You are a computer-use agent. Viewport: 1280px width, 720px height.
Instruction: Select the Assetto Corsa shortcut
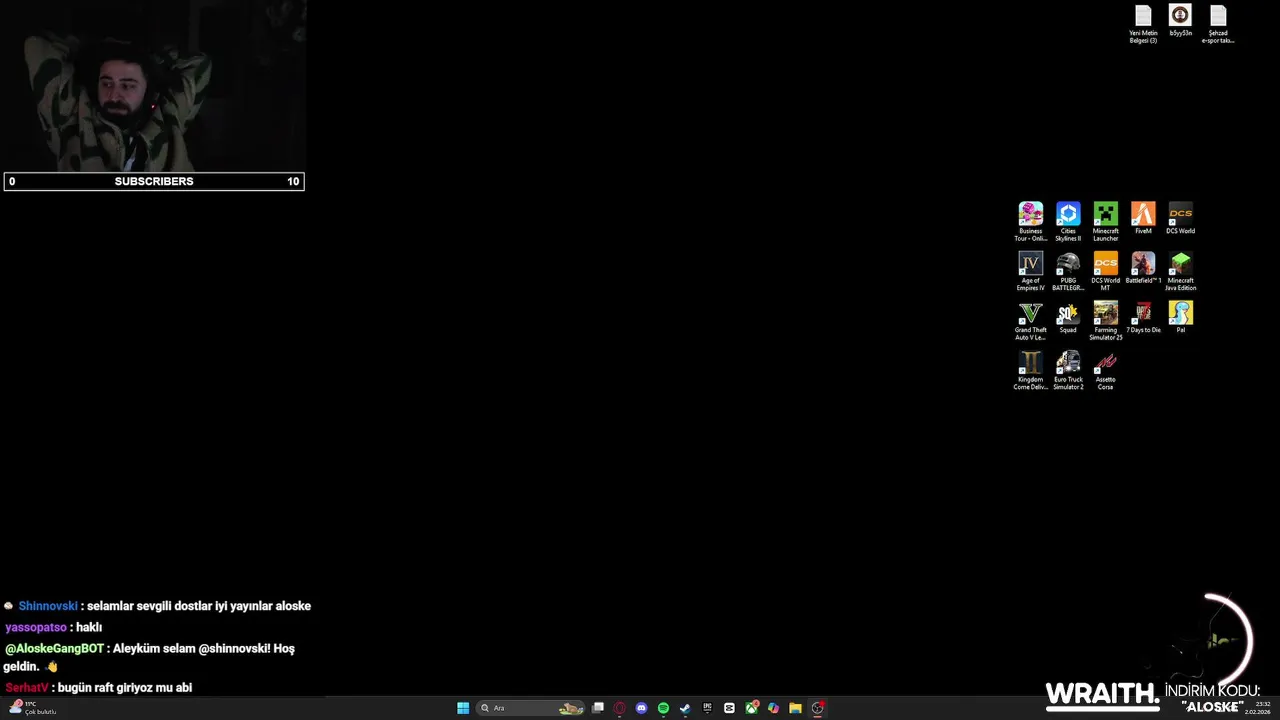(x=1105, y=370)
